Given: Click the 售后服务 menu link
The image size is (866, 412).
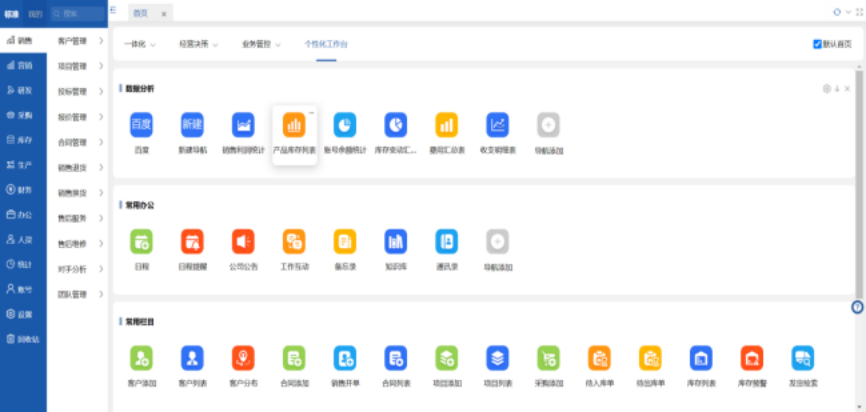Looking at the screenshot, I should pyautogui.click(x=73, y=218).
